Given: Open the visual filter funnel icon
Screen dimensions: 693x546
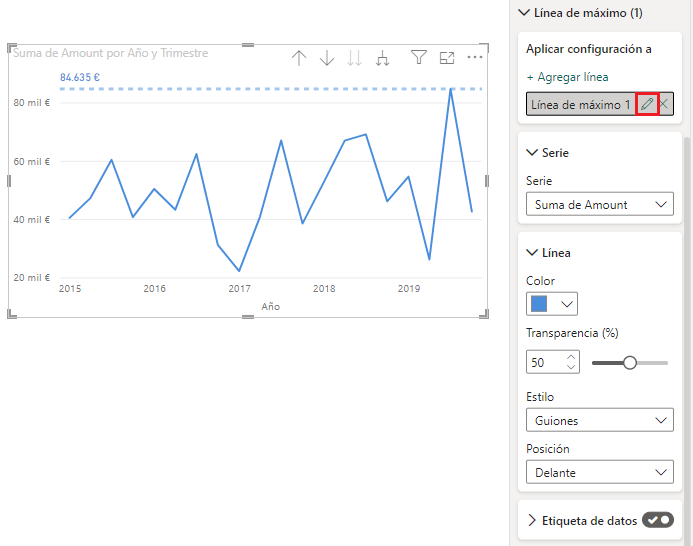Looking at the screenshot, I should coord(419,58).
